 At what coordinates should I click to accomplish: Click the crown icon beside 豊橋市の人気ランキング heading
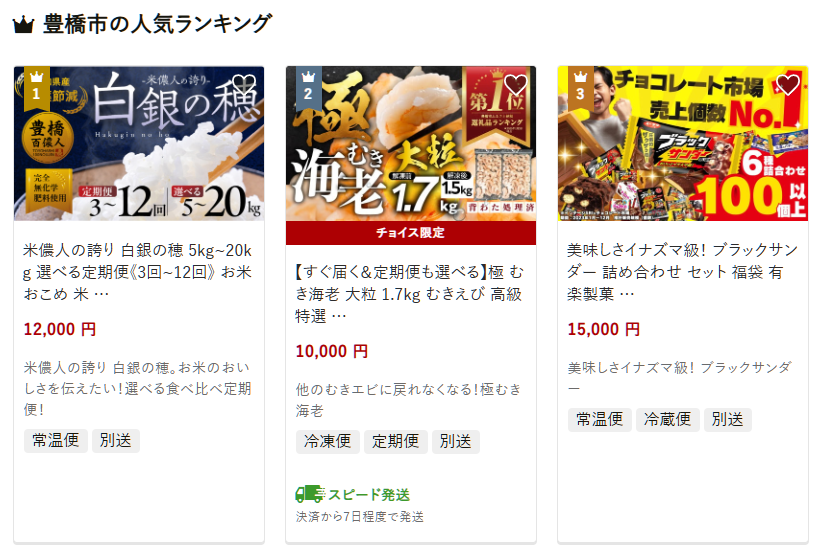coord(23,25)
